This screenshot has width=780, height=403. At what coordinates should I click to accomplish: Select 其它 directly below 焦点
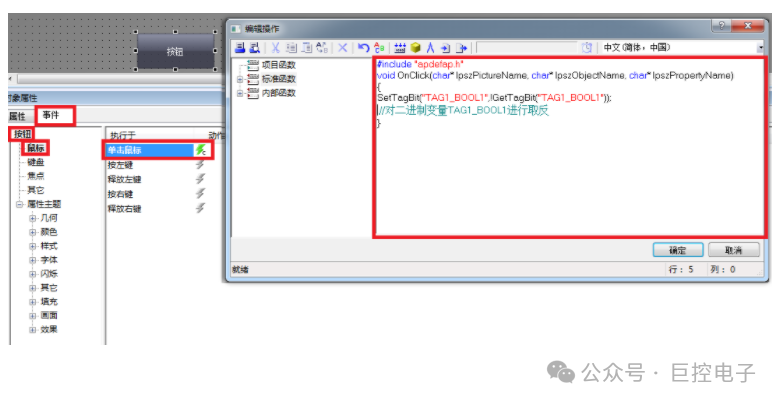tap(36, 190)
